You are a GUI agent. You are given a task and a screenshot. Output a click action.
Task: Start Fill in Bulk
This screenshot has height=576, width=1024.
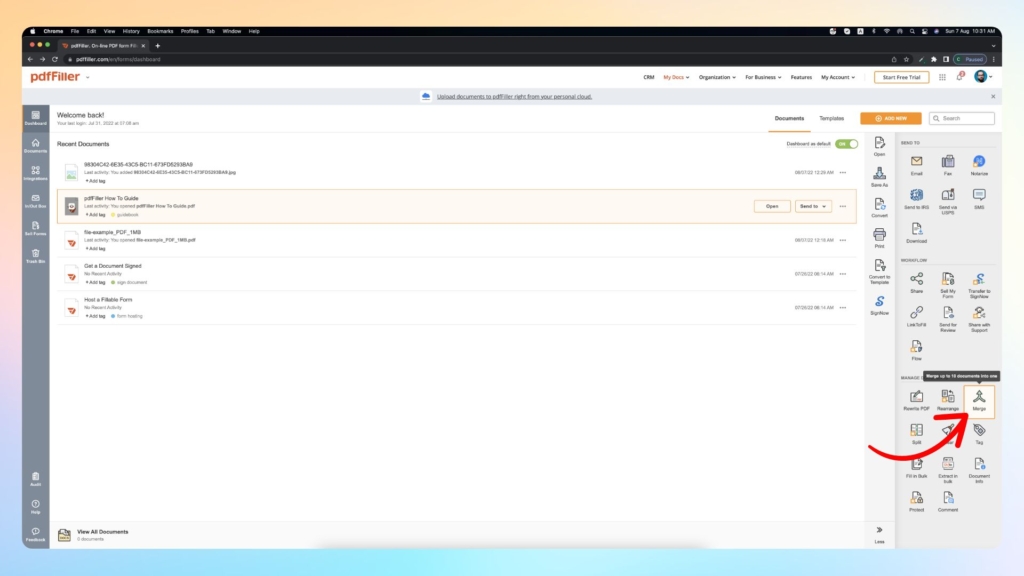[x=916, y=468]
